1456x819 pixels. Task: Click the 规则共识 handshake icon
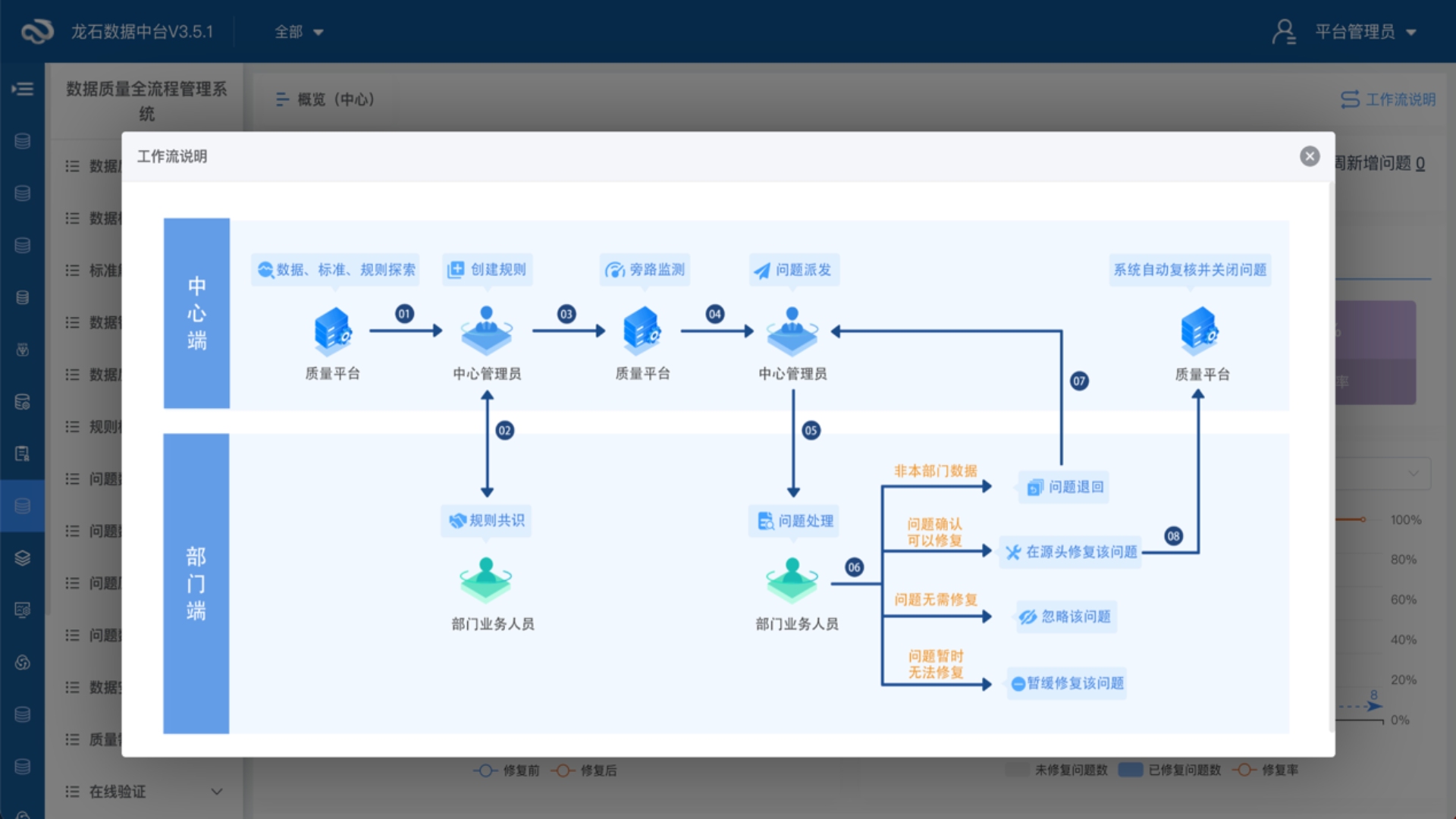coord(457,521)
